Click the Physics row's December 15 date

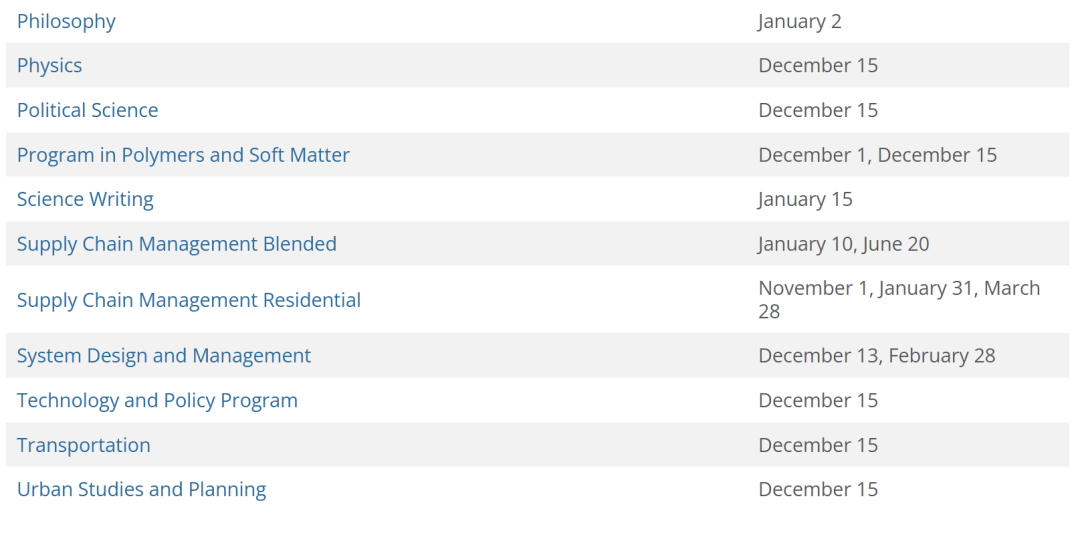[818, 65]
